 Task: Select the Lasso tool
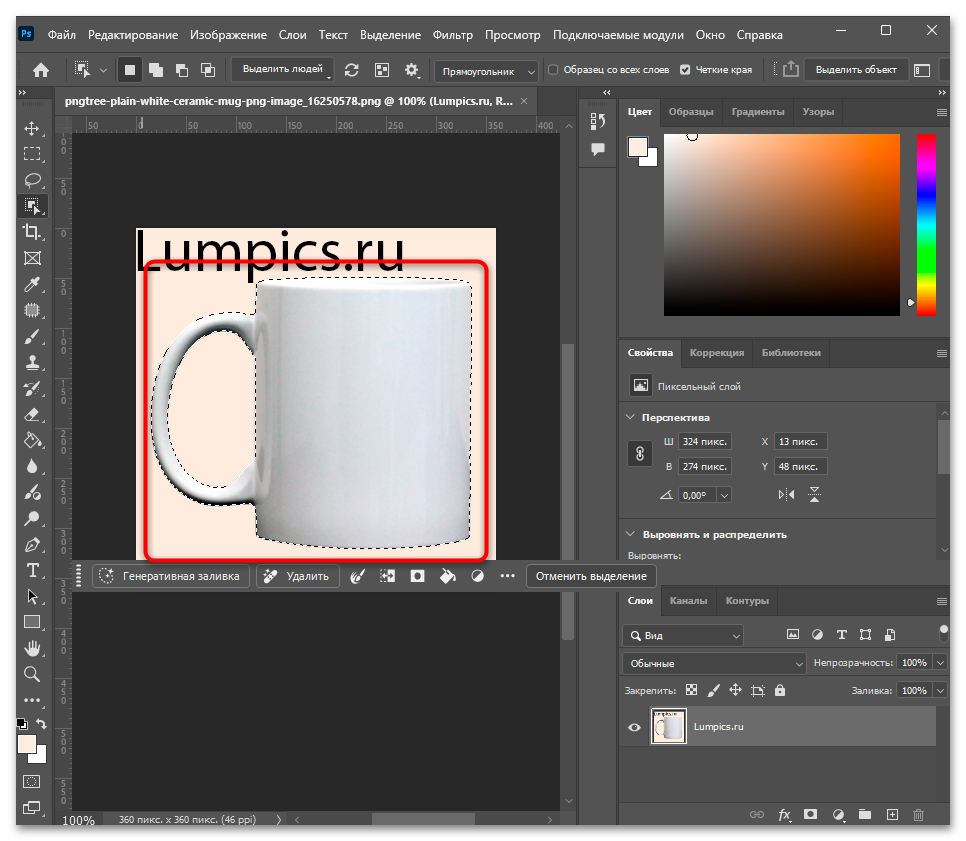tap(32, 179)
